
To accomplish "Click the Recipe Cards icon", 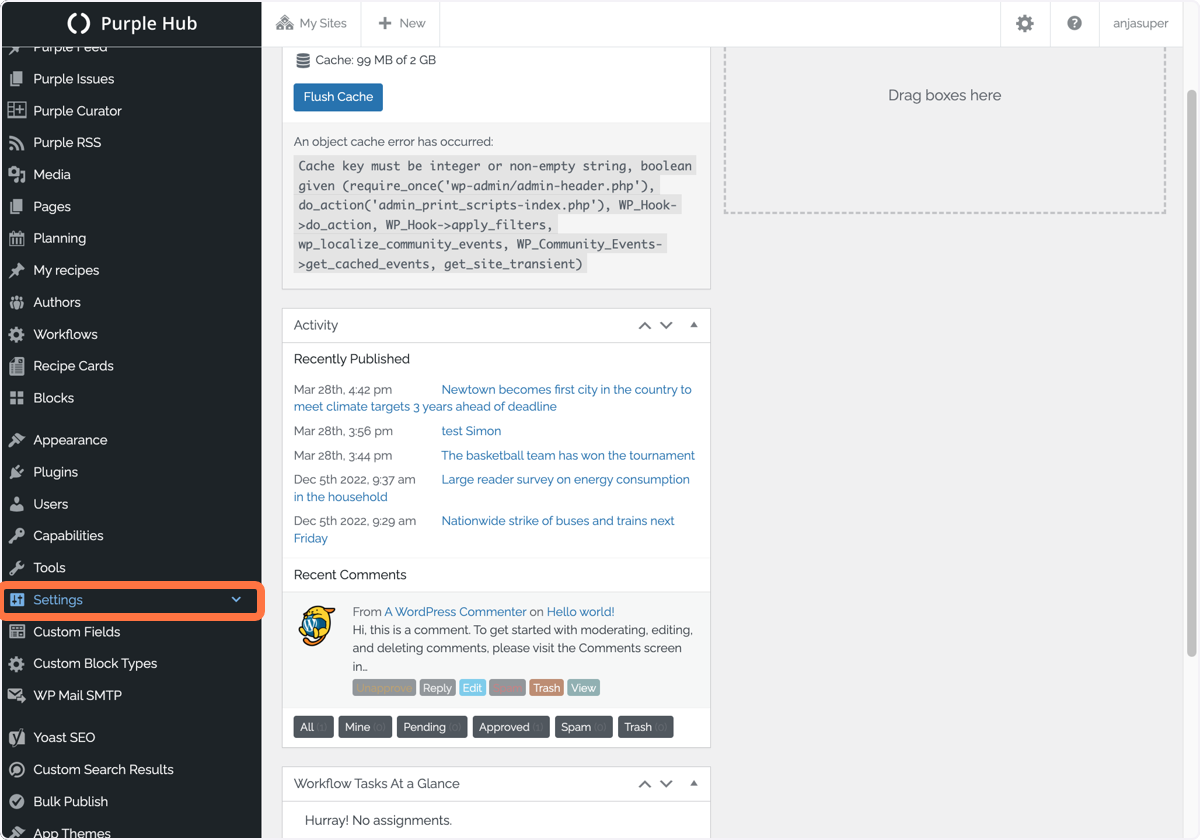I will coord(16,367).
